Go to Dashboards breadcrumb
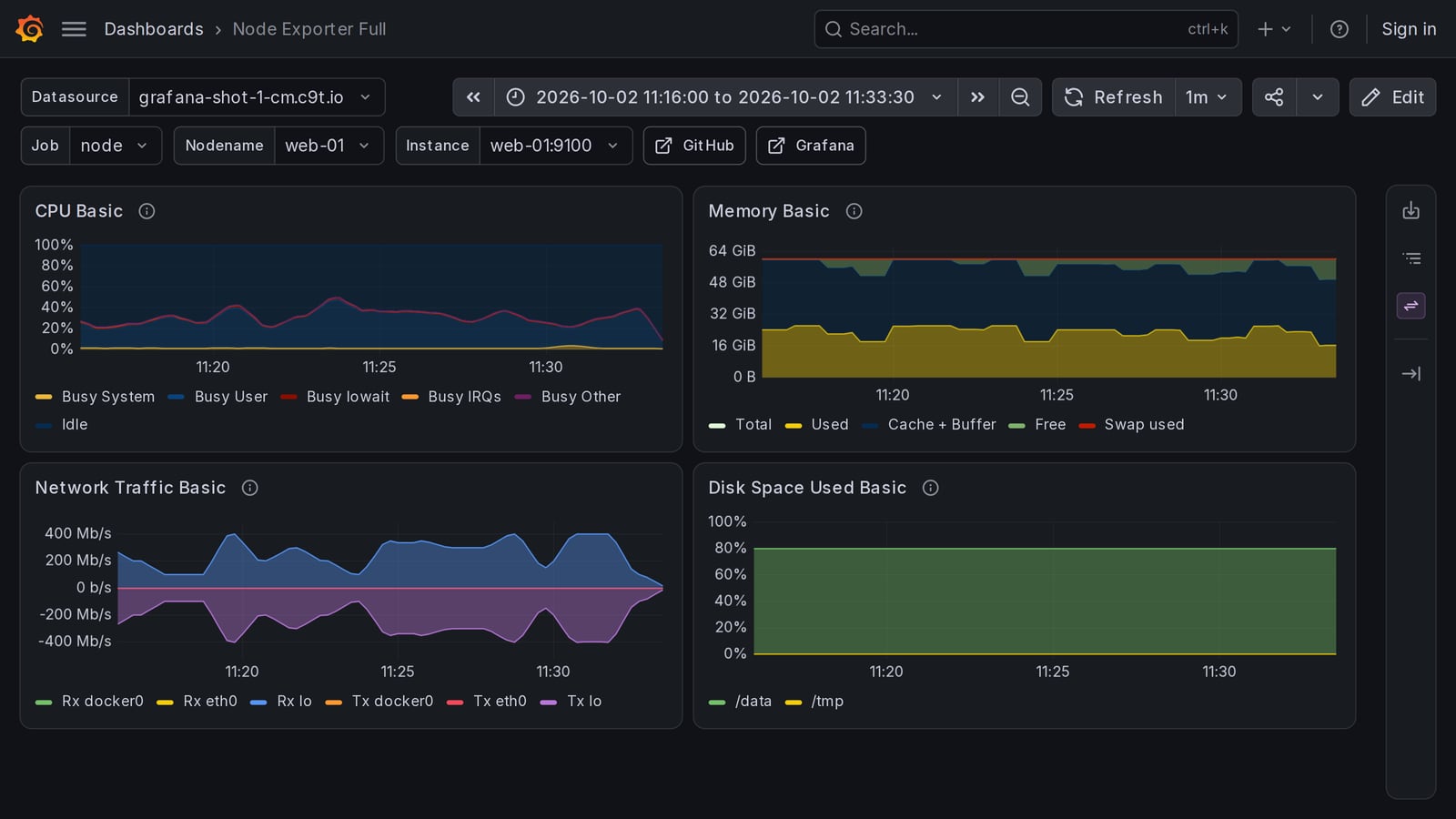The image size is (1456, 819). coord(154,29)
